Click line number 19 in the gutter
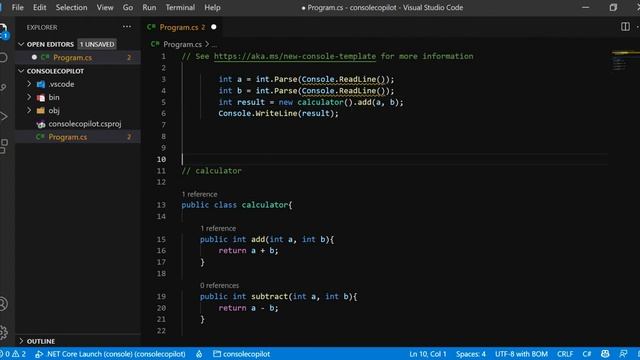This screenshot has width=640, height=360. click(161, 296)
